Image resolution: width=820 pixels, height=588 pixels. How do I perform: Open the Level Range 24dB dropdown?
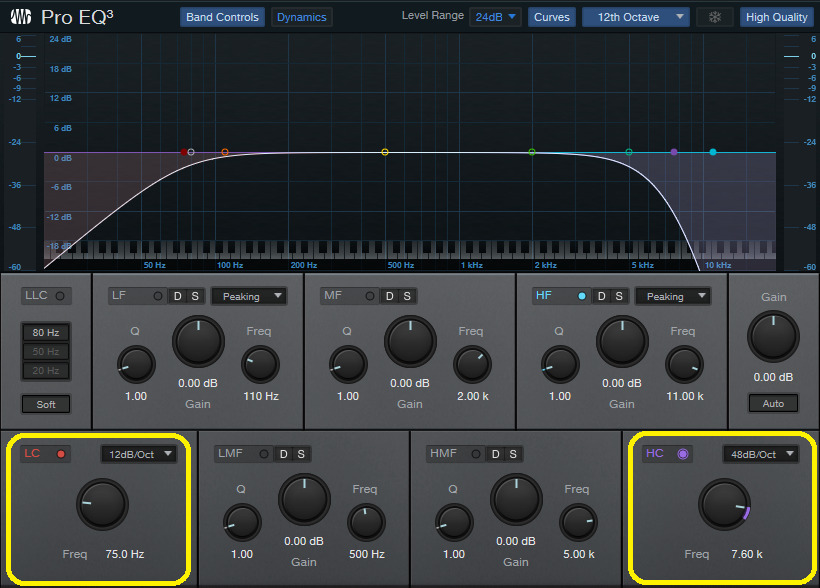(x=495, y=16)
